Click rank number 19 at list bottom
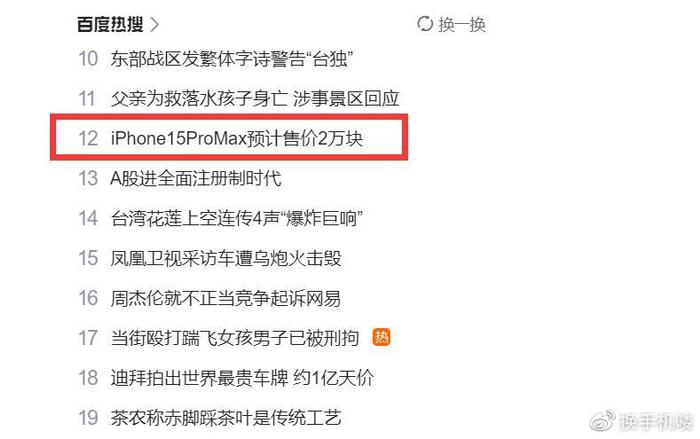 pyautogui.click(x=88, y=418)
